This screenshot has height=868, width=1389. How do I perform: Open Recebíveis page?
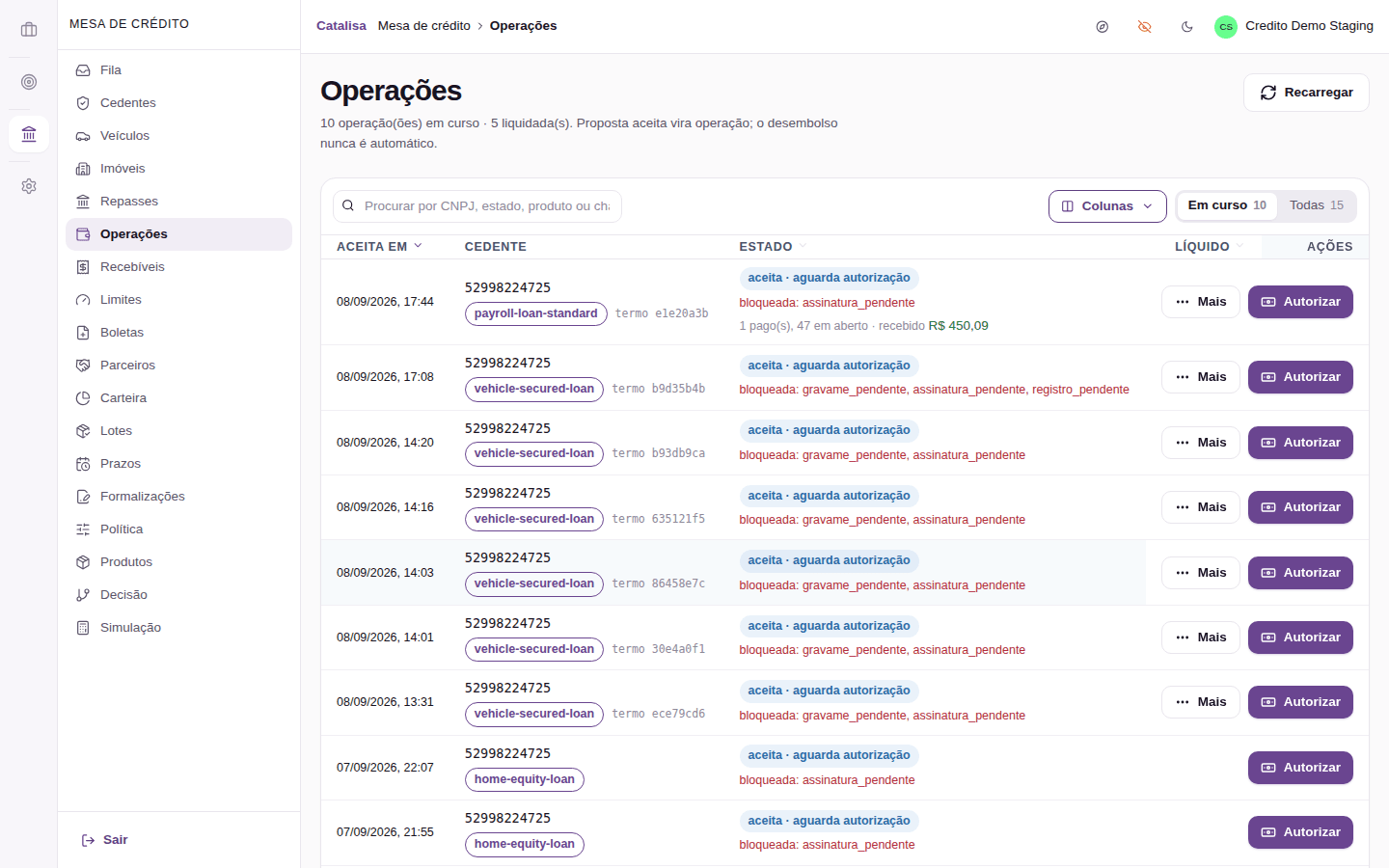pyautogui.click(x=178, y=267)
